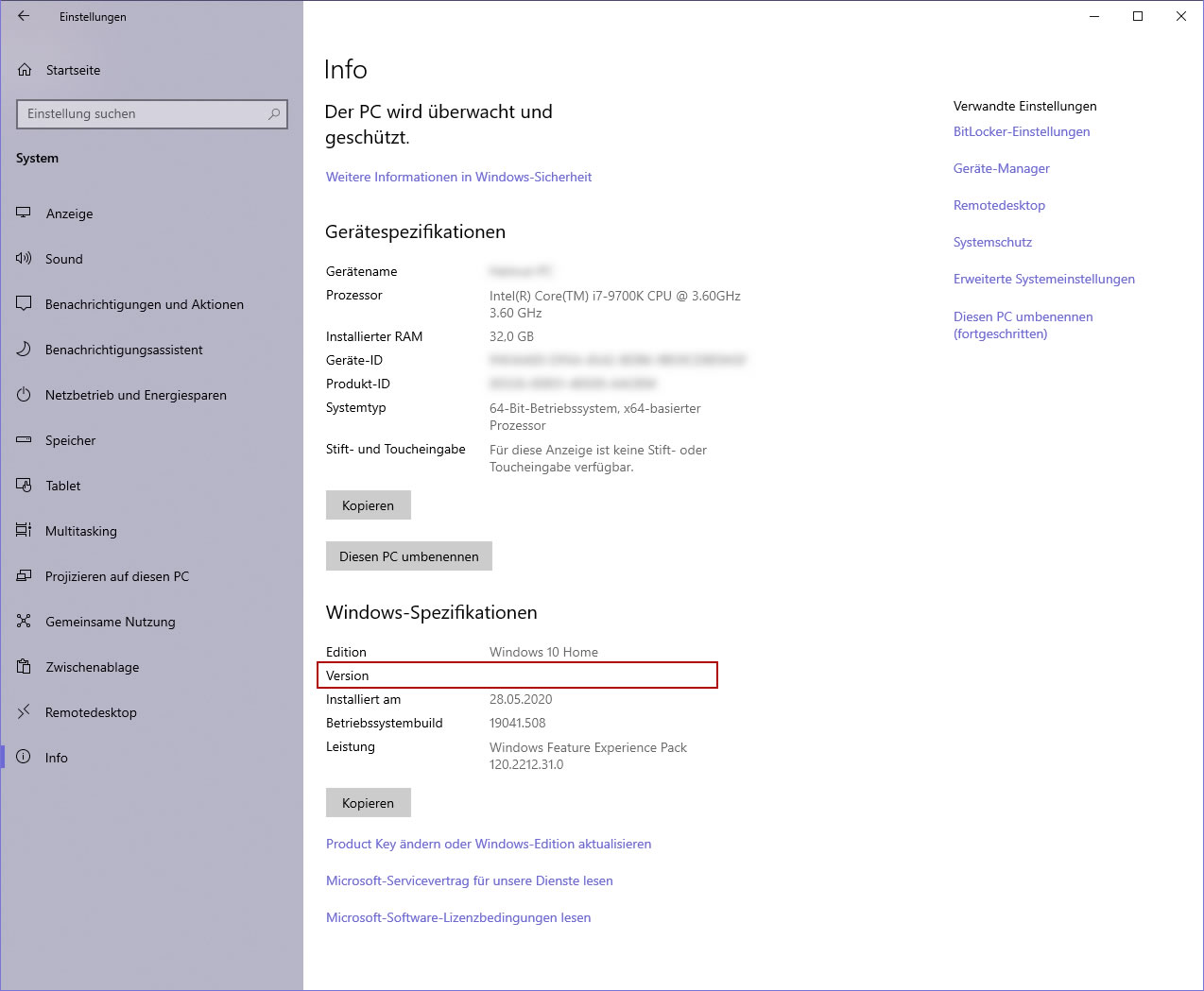Click the search magnifier icon
The width and height of the screenshot is (1204, 991).
[274, 113]
